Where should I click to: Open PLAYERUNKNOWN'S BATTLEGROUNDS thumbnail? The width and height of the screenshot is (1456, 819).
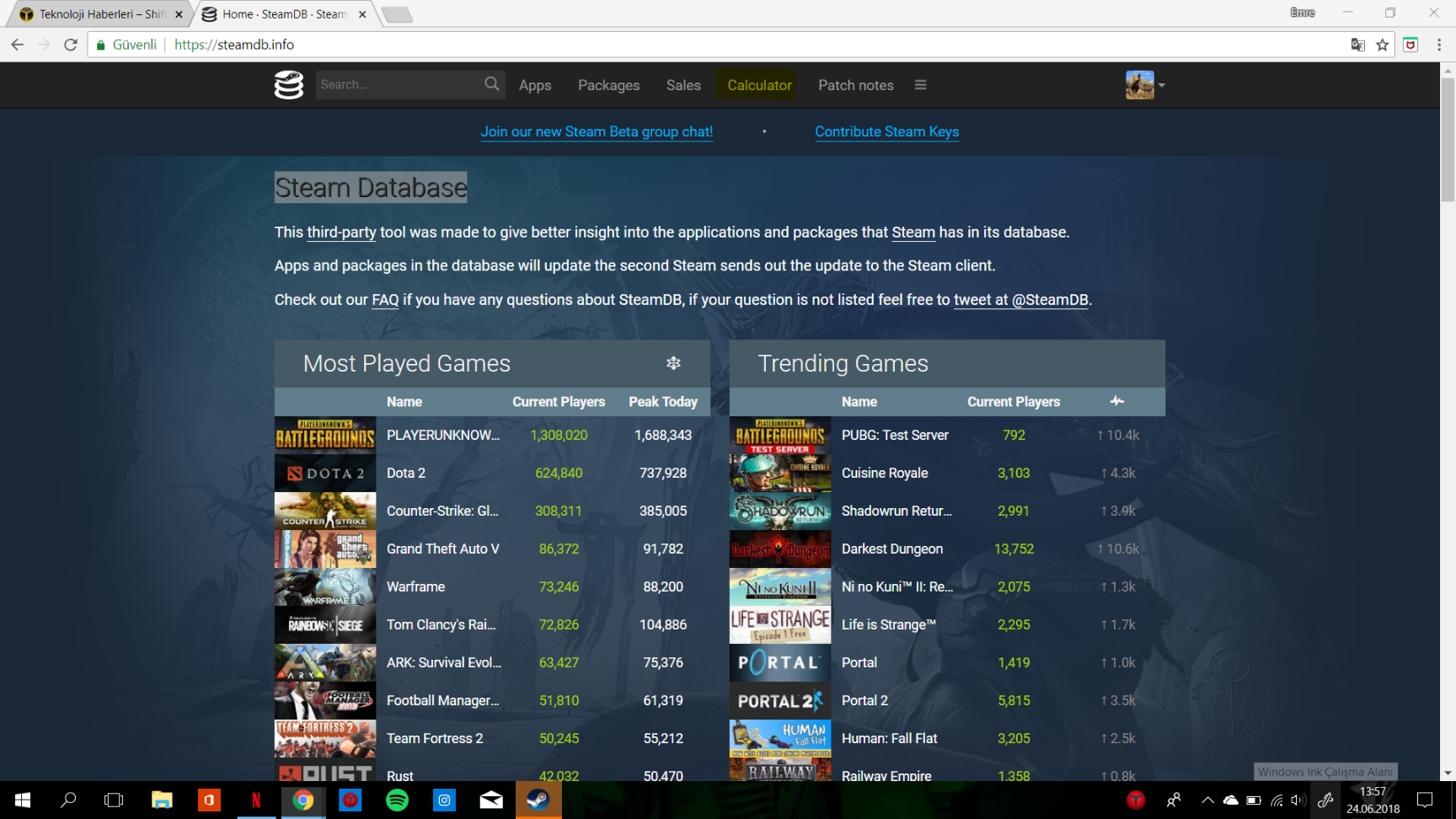(x=325, y=435)
